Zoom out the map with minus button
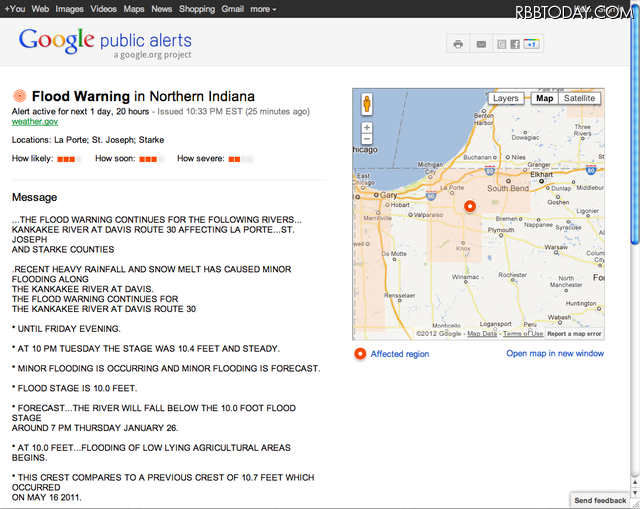 coord(367,139)
